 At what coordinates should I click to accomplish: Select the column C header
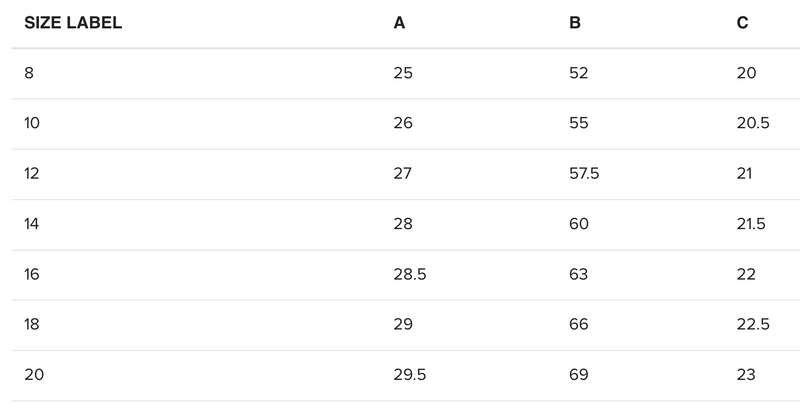pyautogui.click(x=742, y=23)
